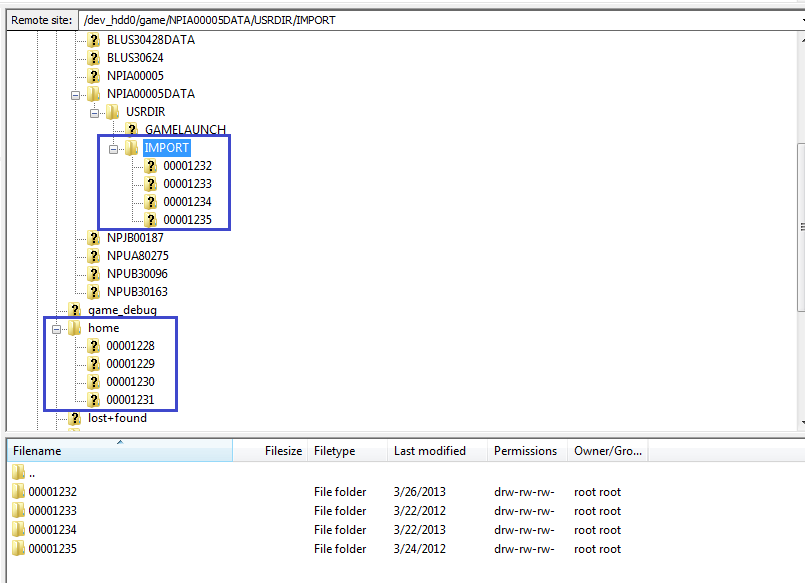The height and width of the screenshot is (585, 805).
Task: Select the GAMELAUNCH tree label
Action: [x=185, y=130]
